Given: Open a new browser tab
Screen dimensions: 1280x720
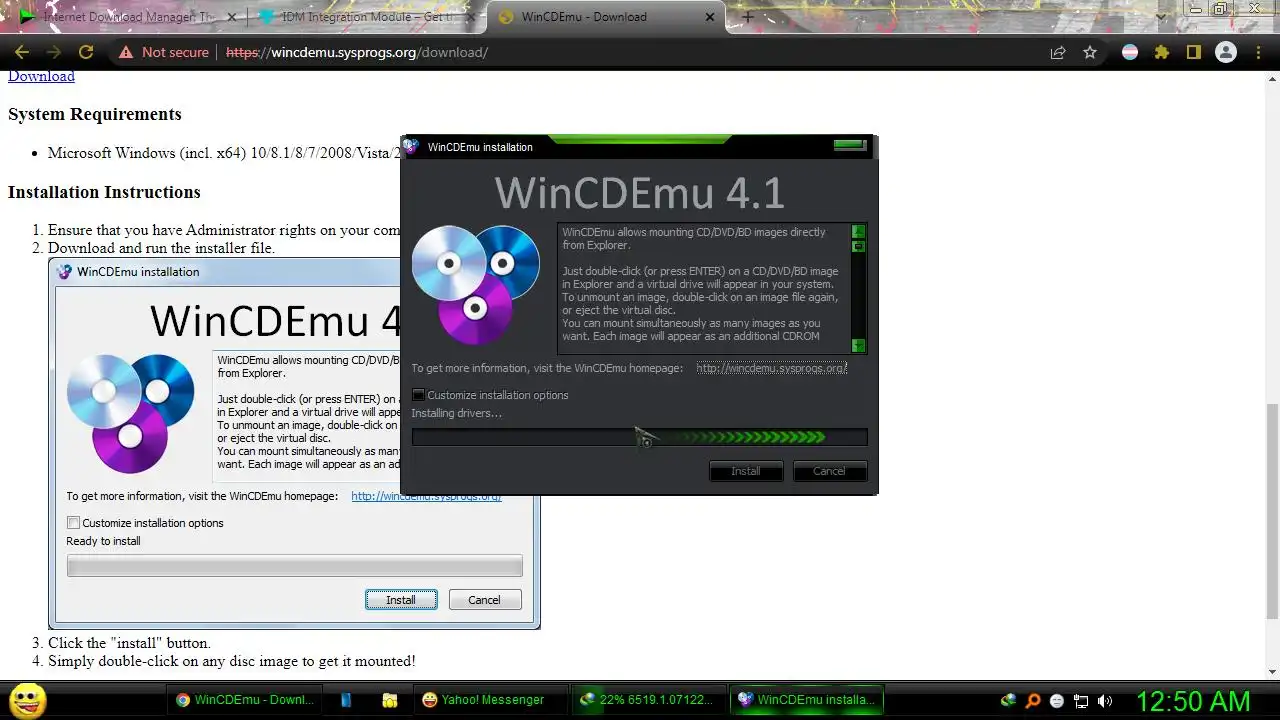Looking at the screenshot, I should click(x=747, y=17).
